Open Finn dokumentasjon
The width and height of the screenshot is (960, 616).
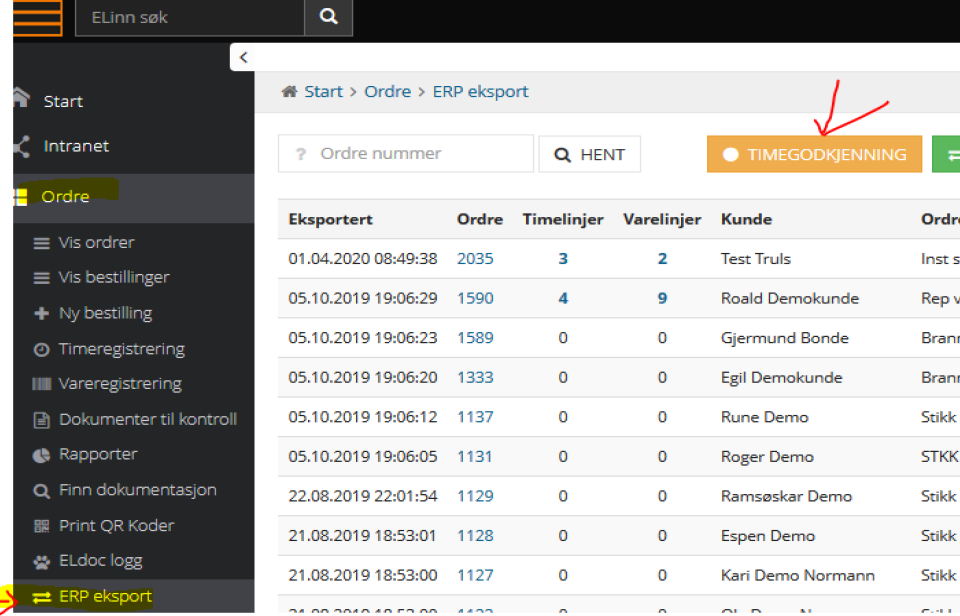point(138,490)
